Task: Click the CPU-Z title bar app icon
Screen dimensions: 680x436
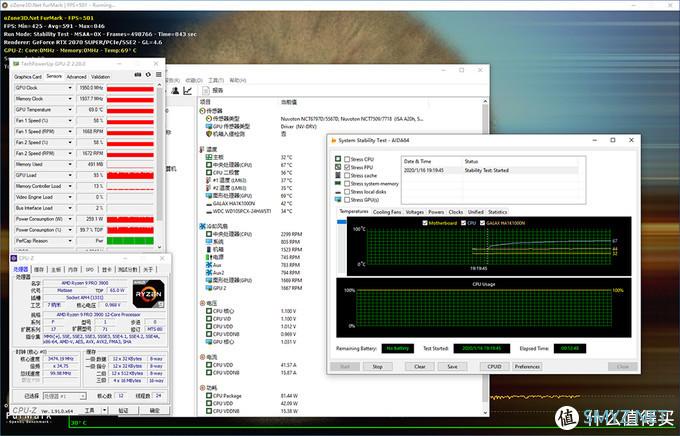Action: (x=14, y=258)
